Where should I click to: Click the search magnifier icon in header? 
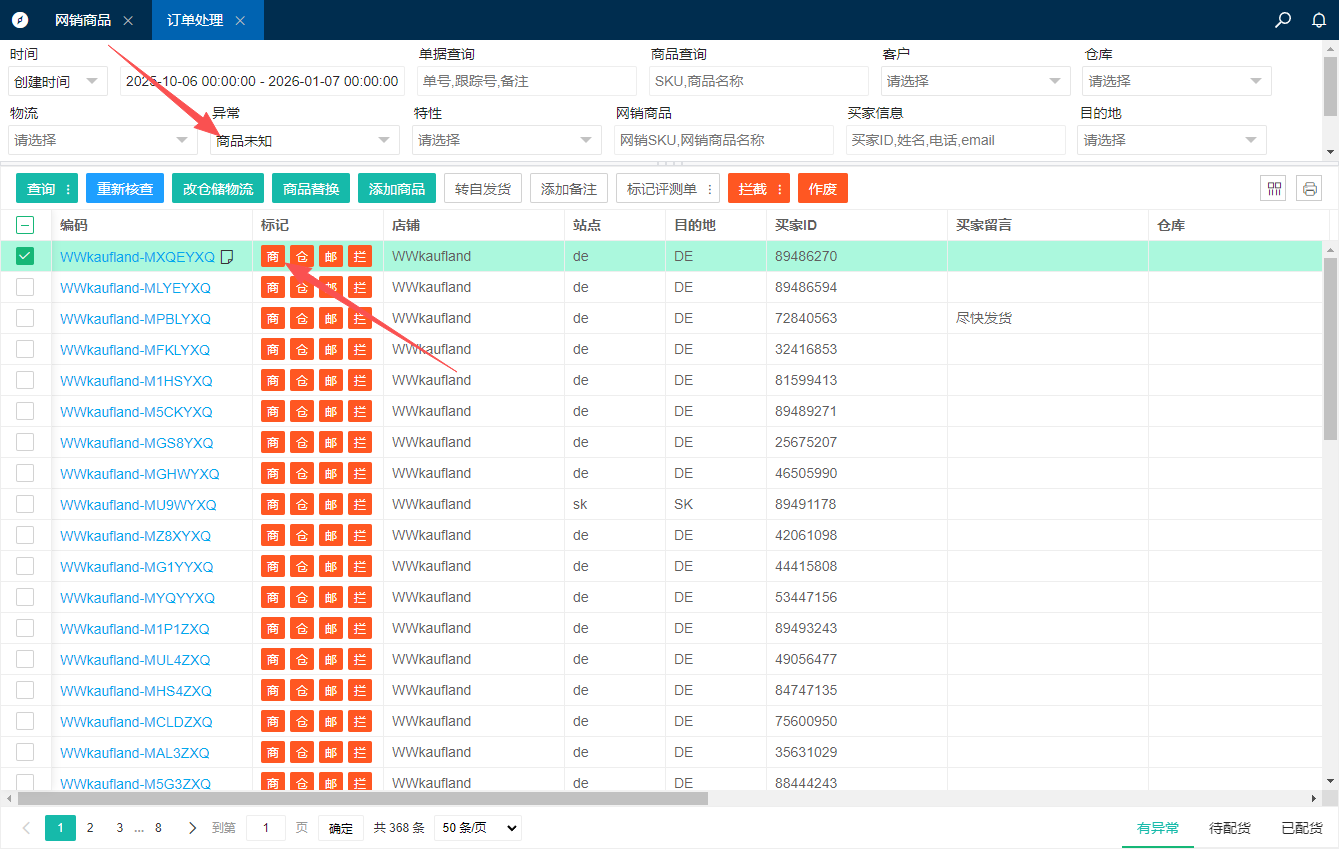click(x=1283, y=20)
